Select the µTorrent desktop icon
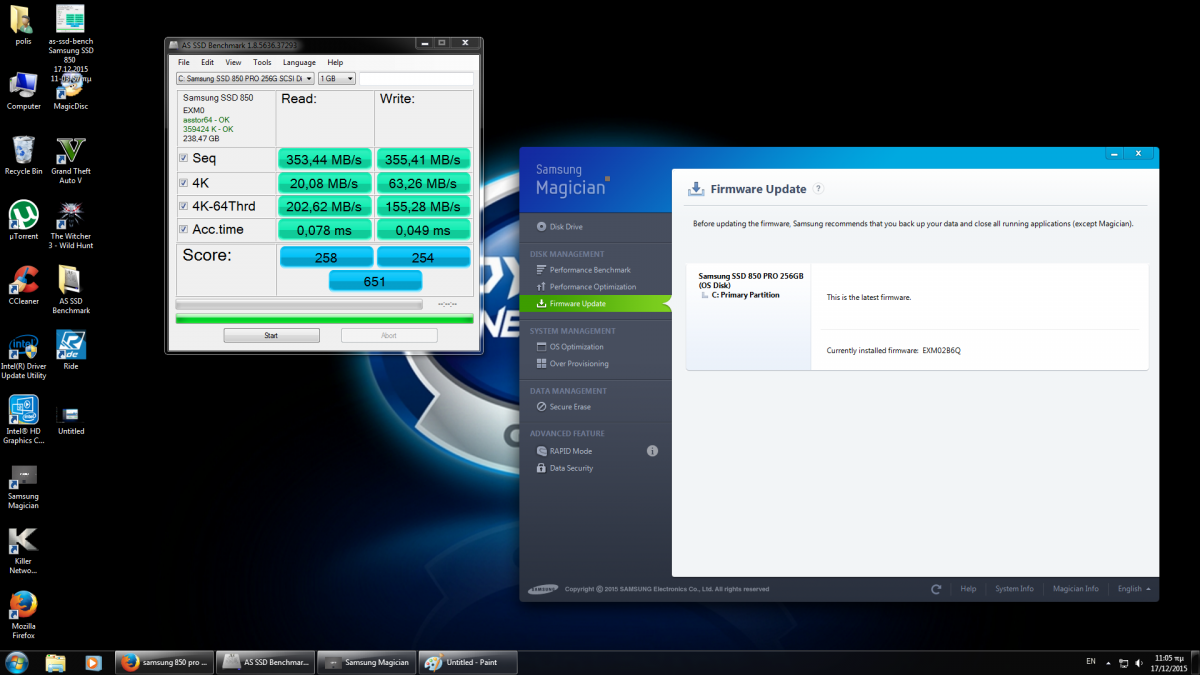 click(23, 221)
